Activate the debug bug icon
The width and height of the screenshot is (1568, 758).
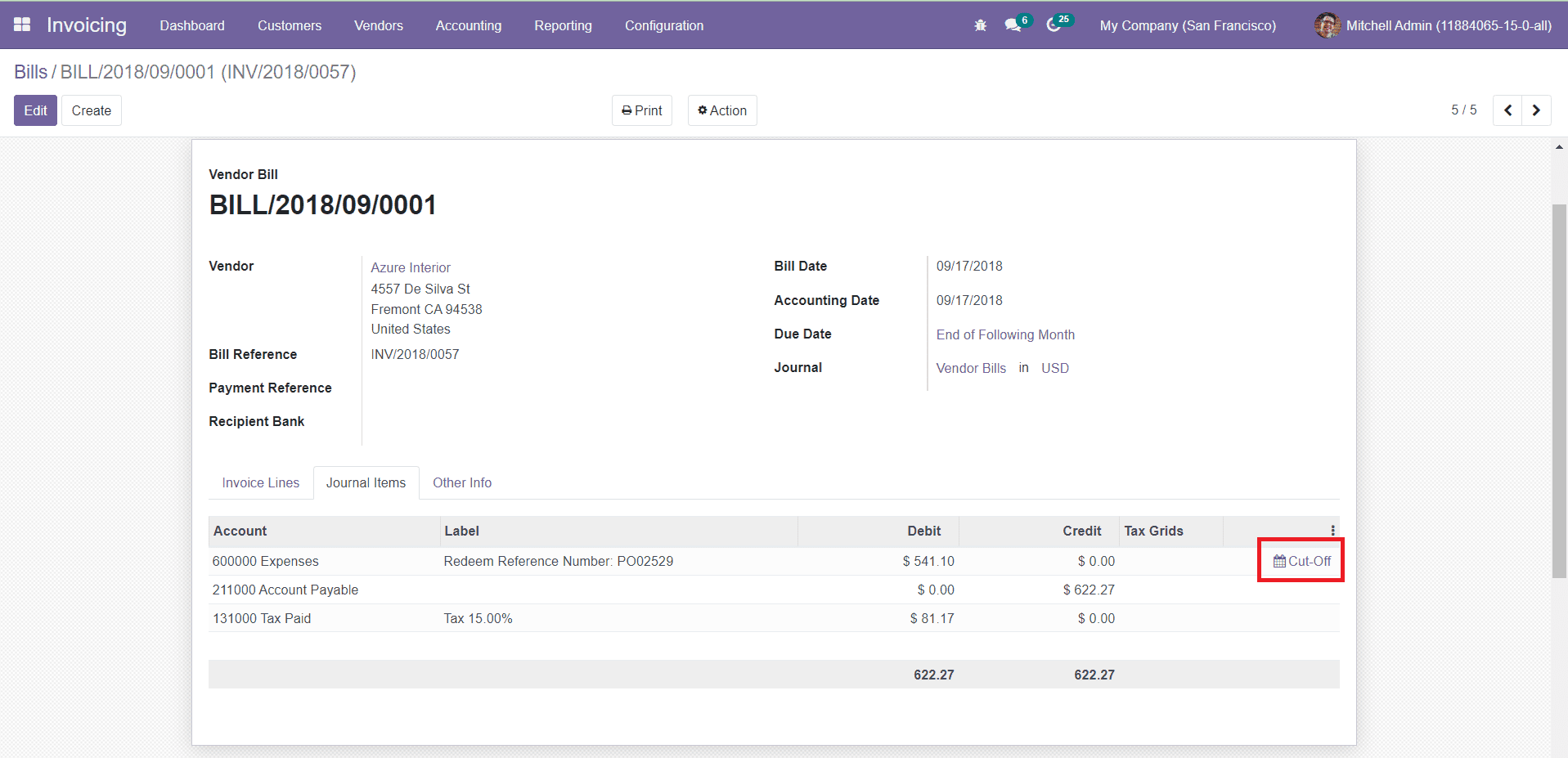point(979,25)
